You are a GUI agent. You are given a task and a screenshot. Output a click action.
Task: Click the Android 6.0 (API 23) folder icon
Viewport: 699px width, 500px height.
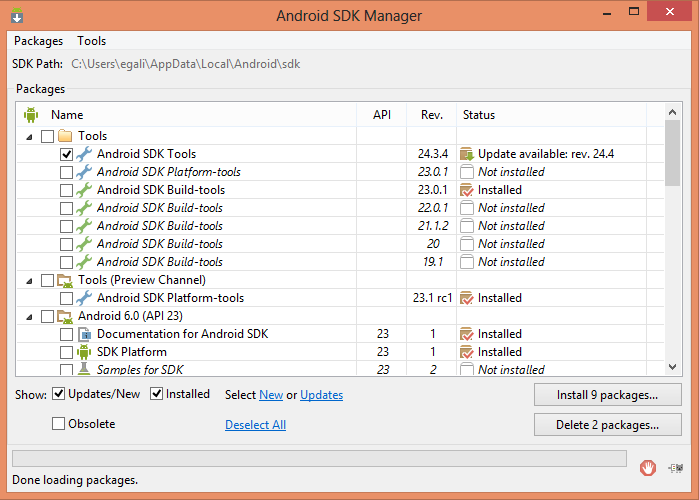(x=65, y=316)
